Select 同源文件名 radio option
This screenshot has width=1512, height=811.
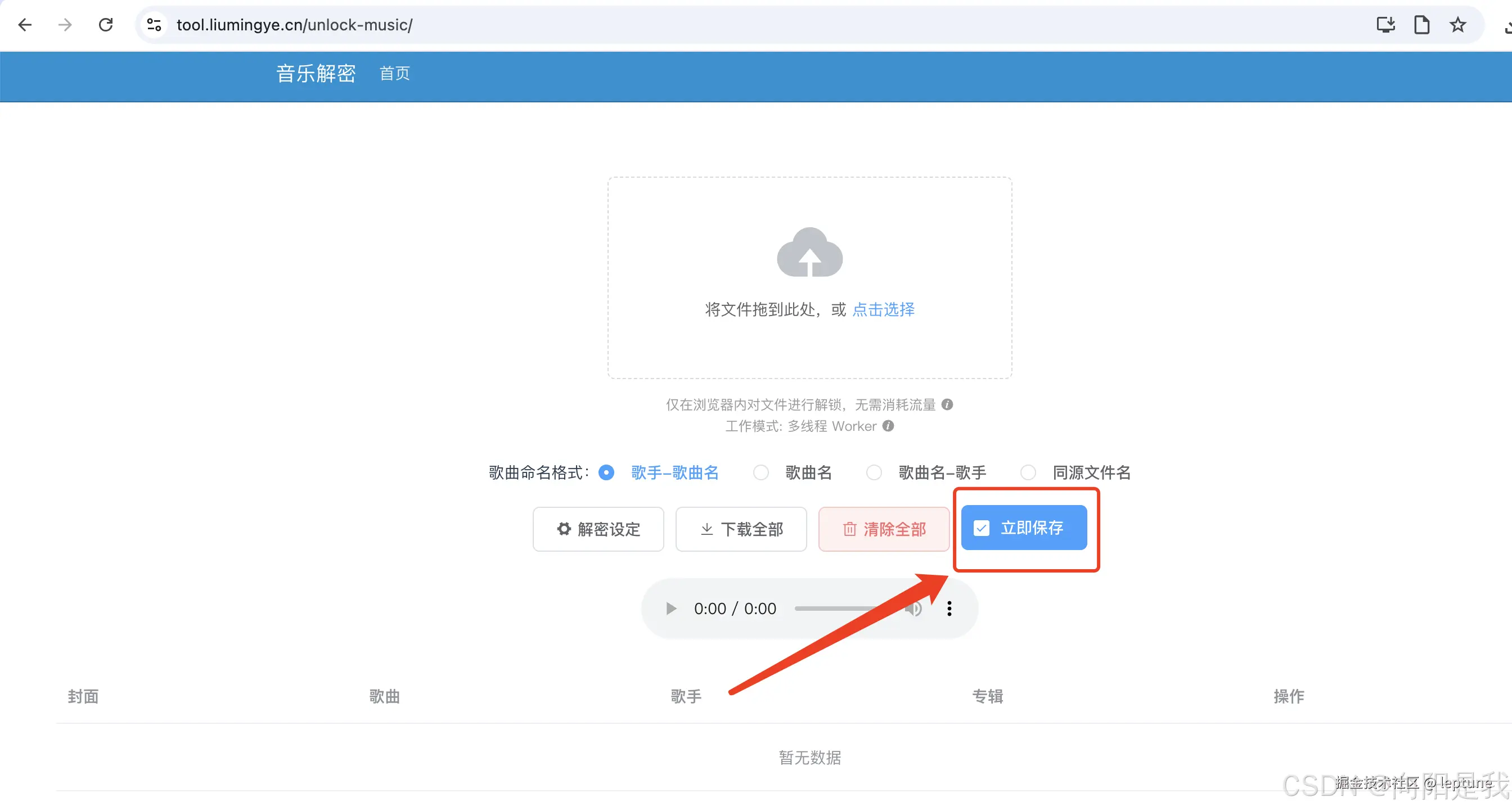(1028, 472)
